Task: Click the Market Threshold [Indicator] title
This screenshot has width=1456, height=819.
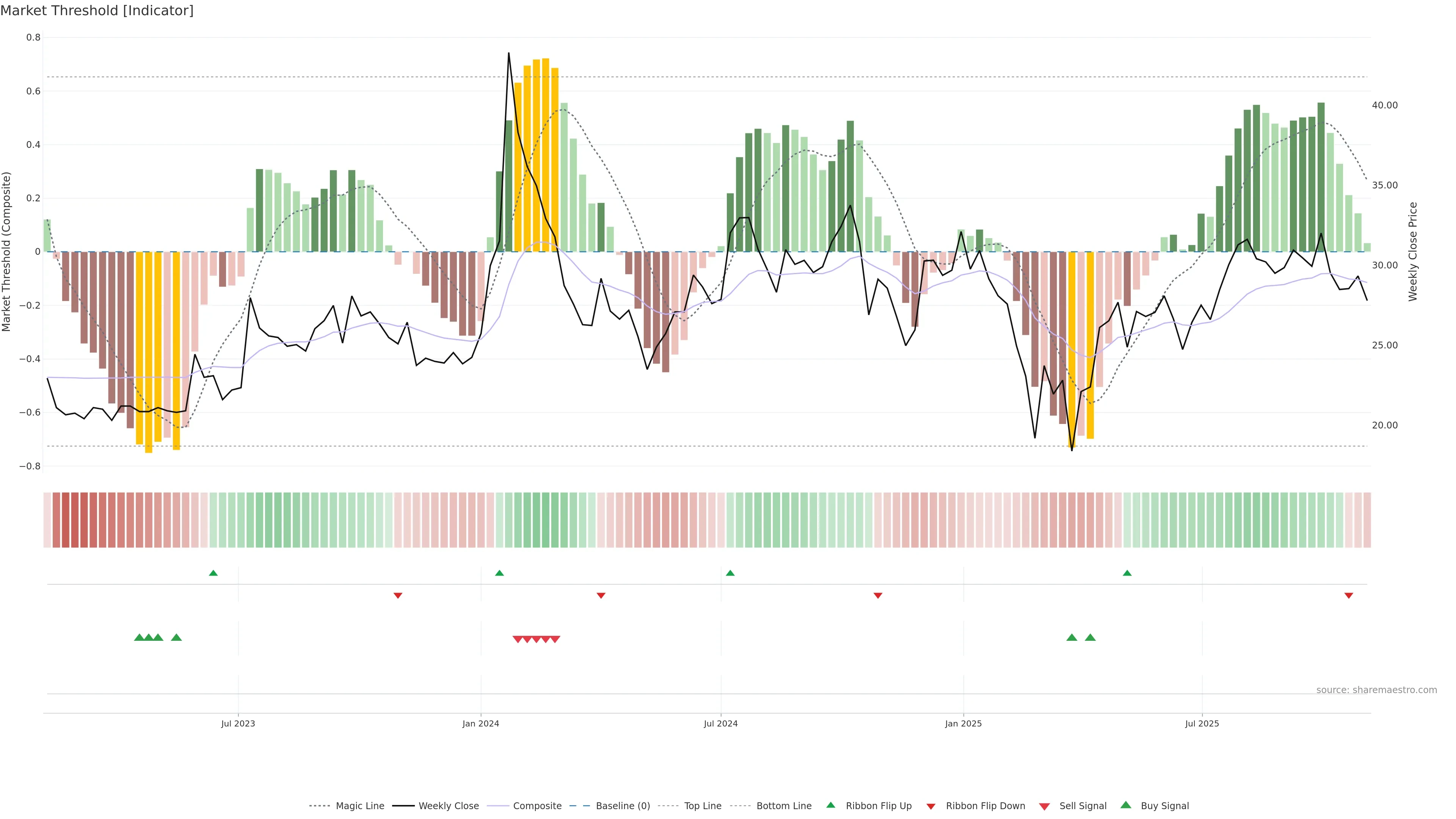Action: click(x=97, y=11)
